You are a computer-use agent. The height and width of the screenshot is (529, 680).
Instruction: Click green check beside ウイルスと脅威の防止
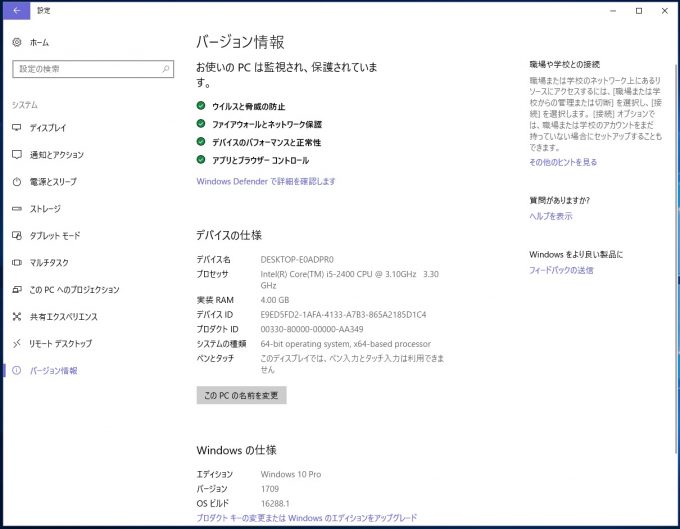[201, 105]
